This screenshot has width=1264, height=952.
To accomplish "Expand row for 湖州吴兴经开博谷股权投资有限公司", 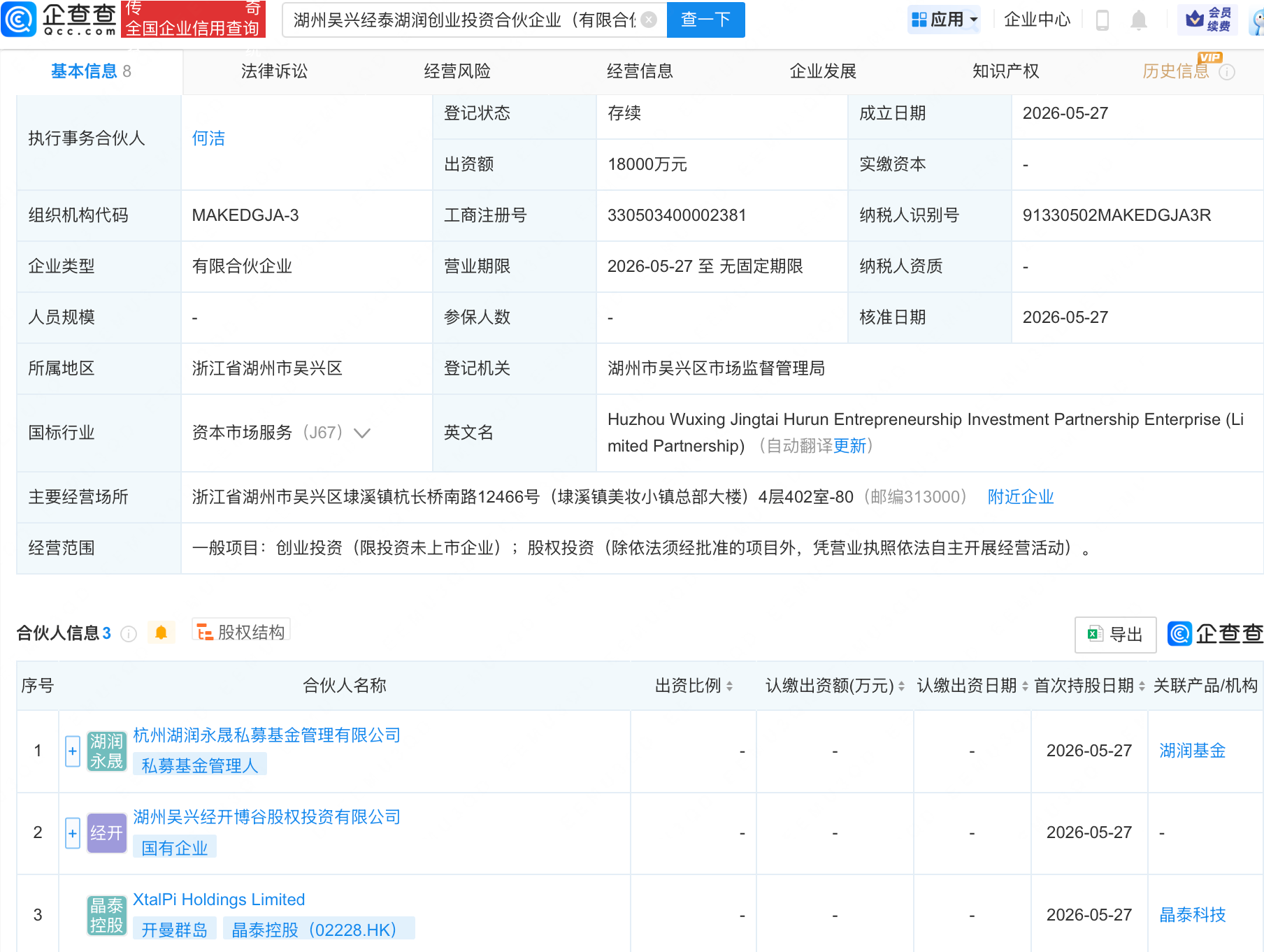I will coord(73,833).
